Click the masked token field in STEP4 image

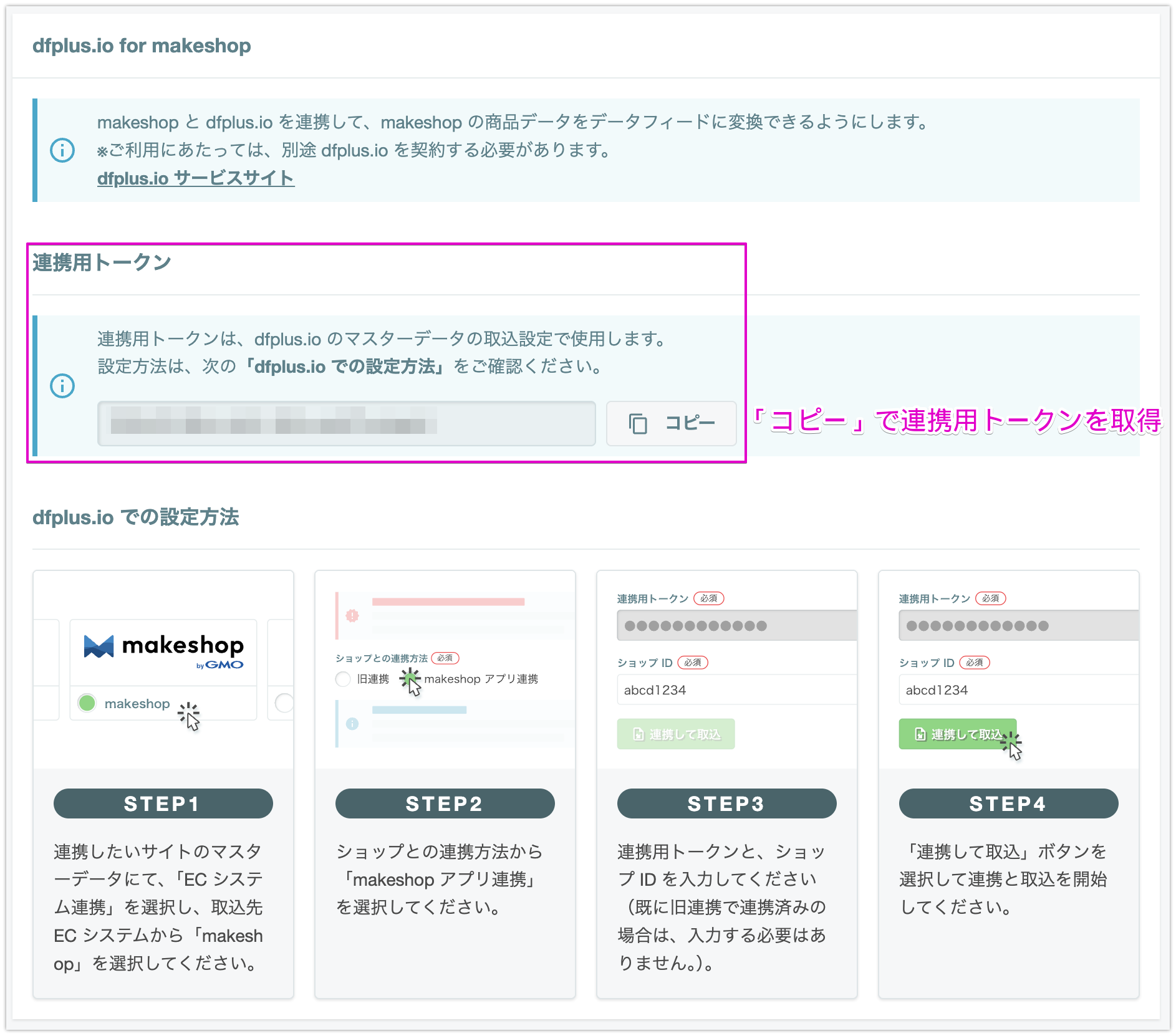1019,625
